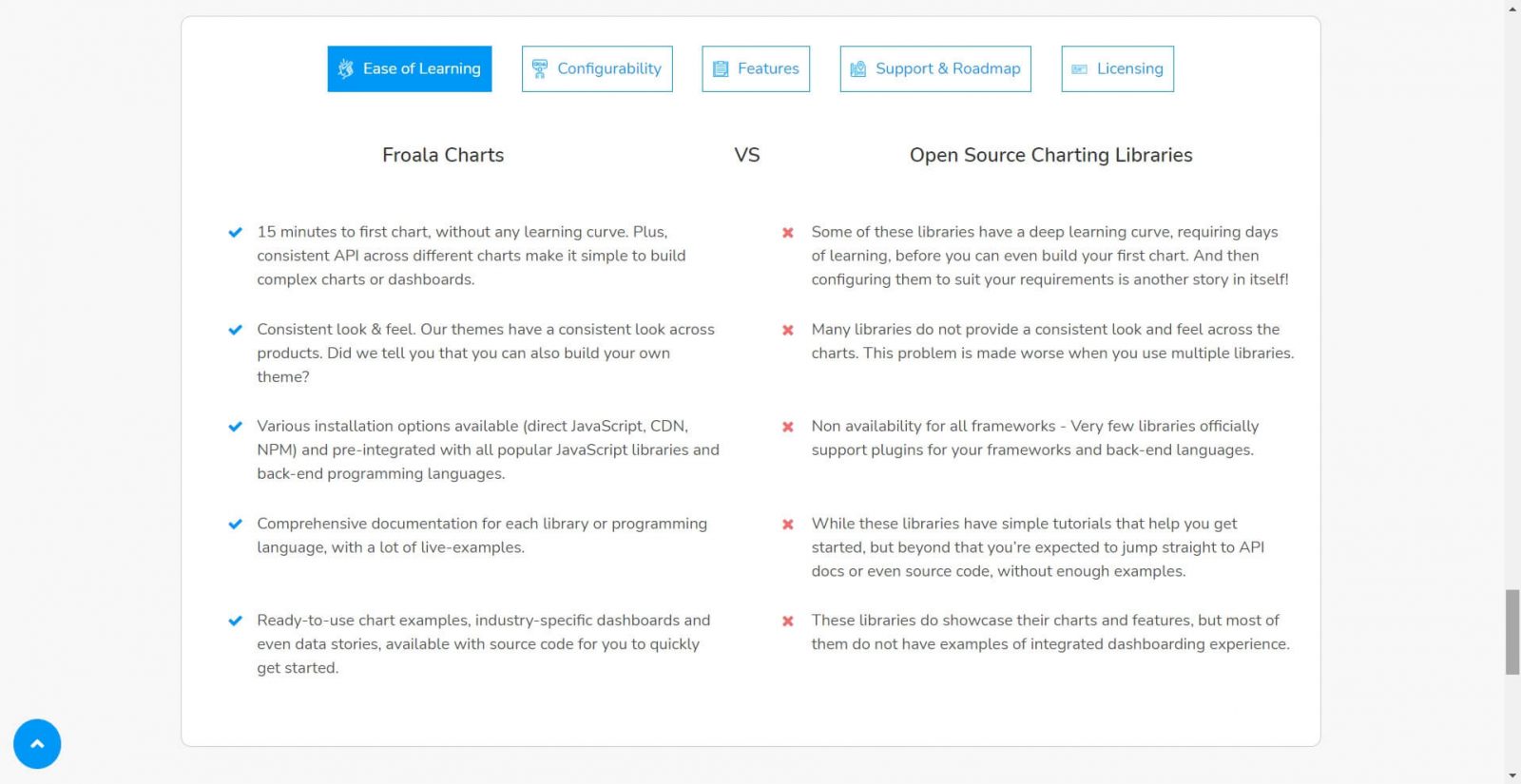The width and height of the screenshot is (1521, 784).
Task: Click the scroll-to-top arrow button
Action: coord(37,744)
